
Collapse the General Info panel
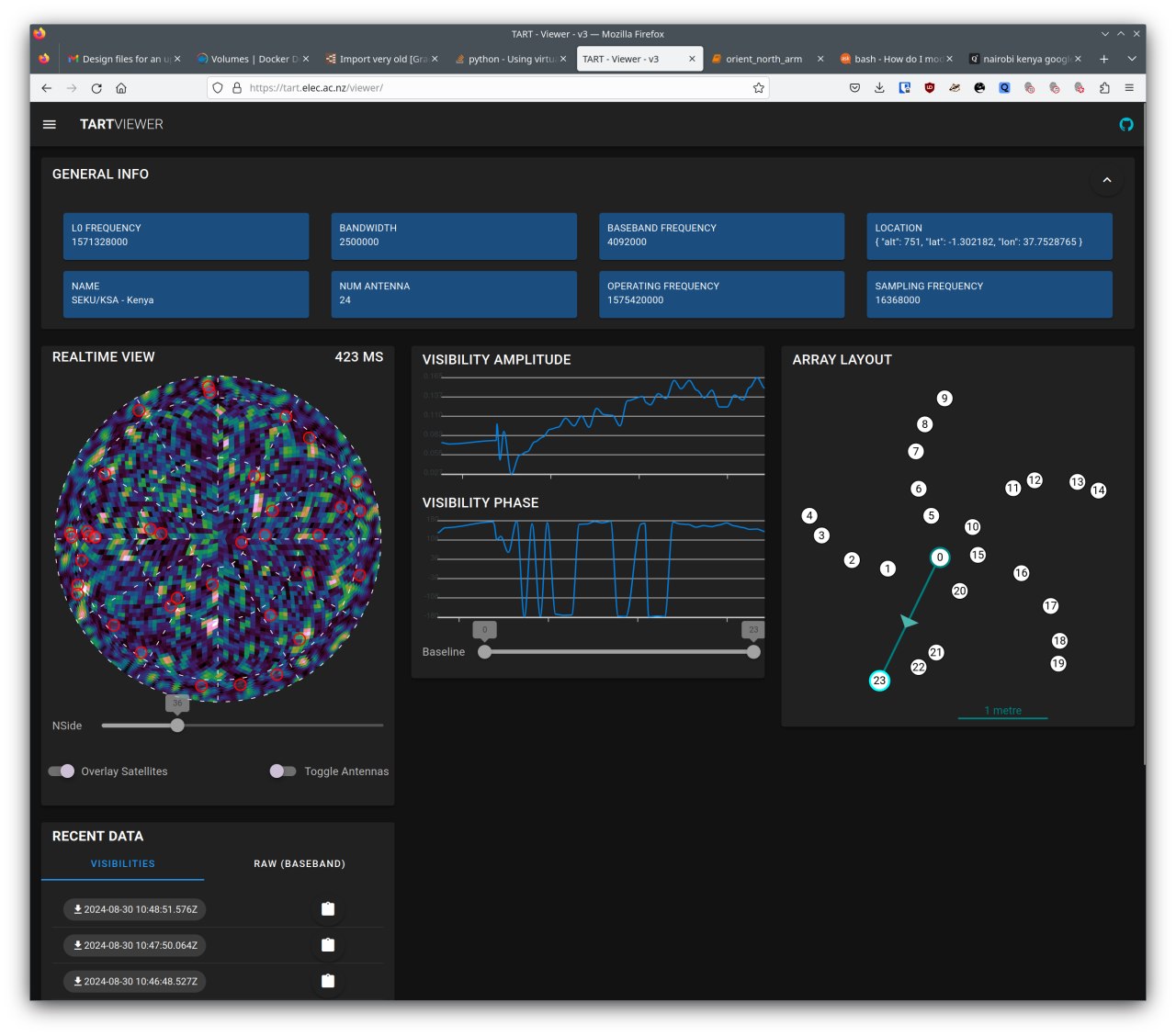[x=1106, y=180]
